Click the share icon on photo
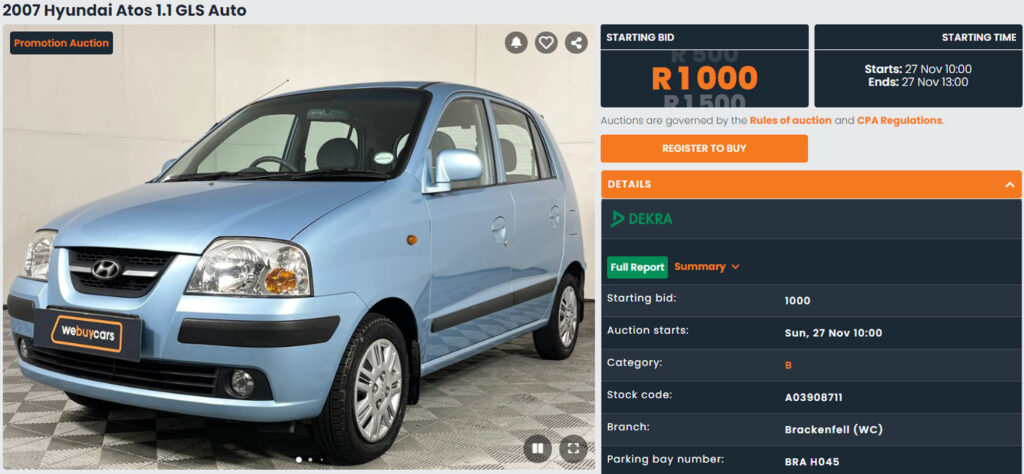Viewport: 1024px width, 474px height. [x=576, y=43]
